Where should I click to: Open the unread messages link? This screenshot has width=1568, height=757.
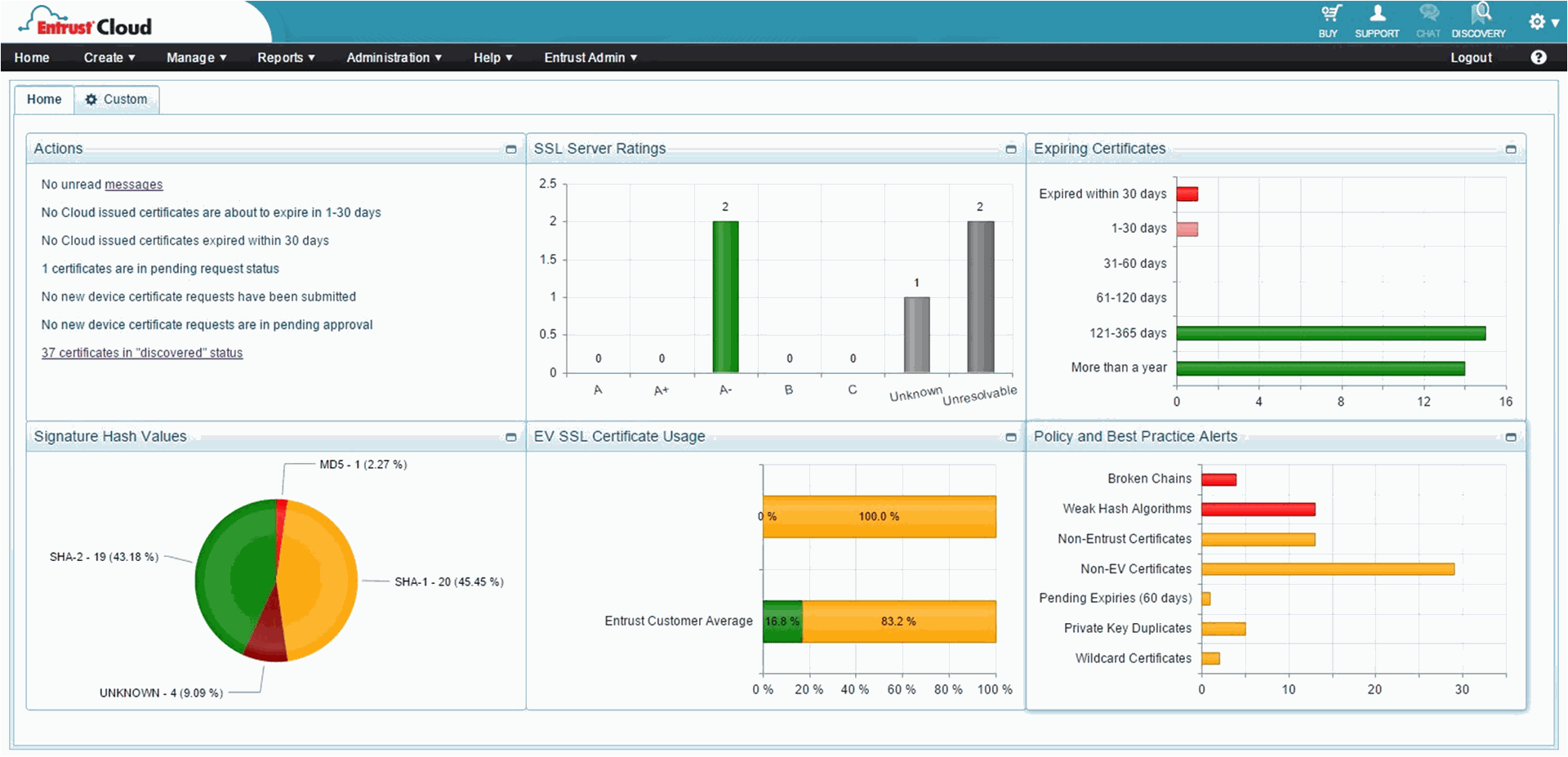133,185
